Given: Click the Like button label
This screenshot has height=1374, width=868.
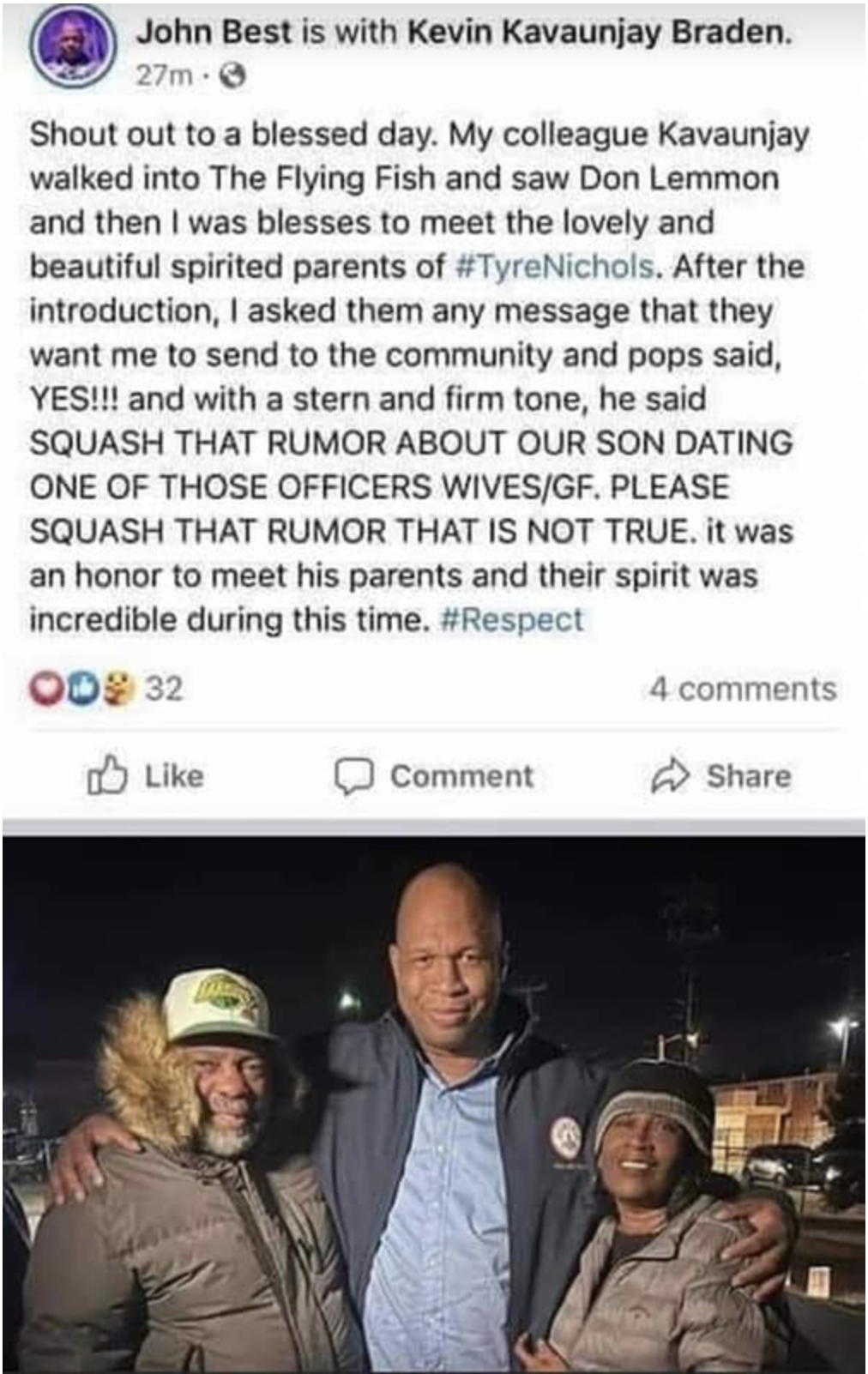Looking at the screenshot, I should pyautogui.click(x=174, y=776).
